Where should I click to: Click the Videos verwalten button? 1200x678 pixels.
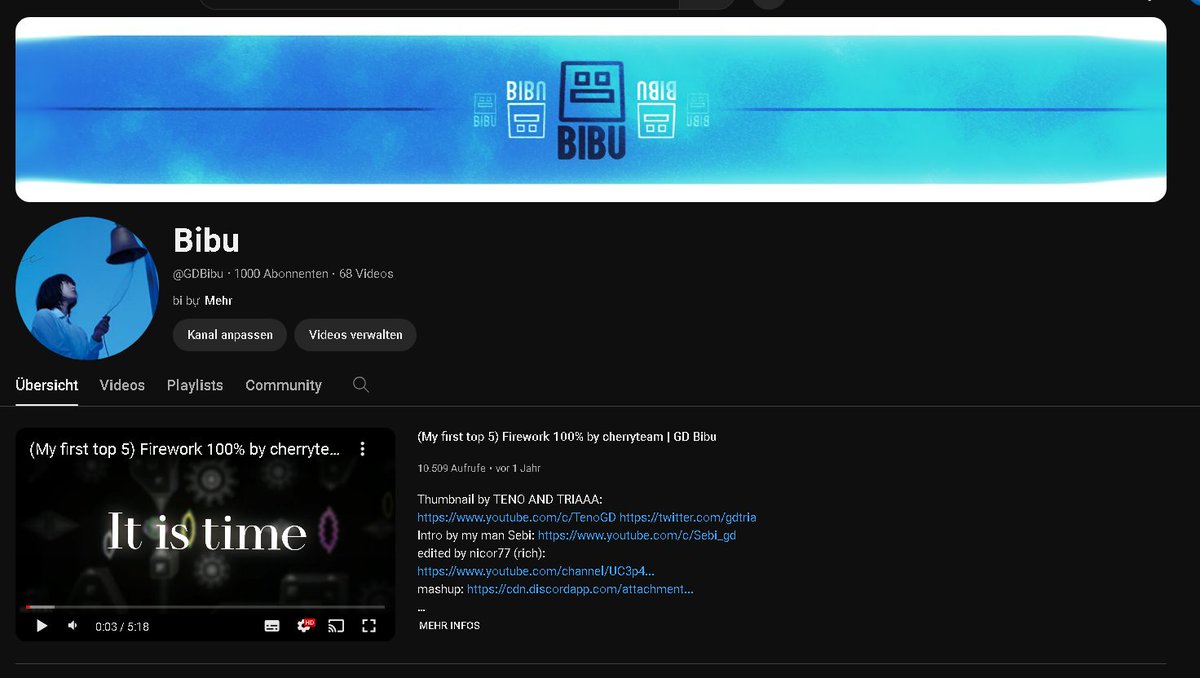click(x=355, y=335)
